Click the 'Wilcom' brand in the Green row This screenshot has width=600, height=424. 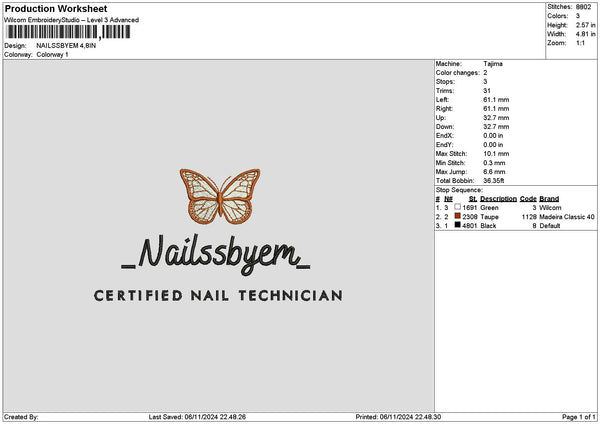click(x=550, y=208)
